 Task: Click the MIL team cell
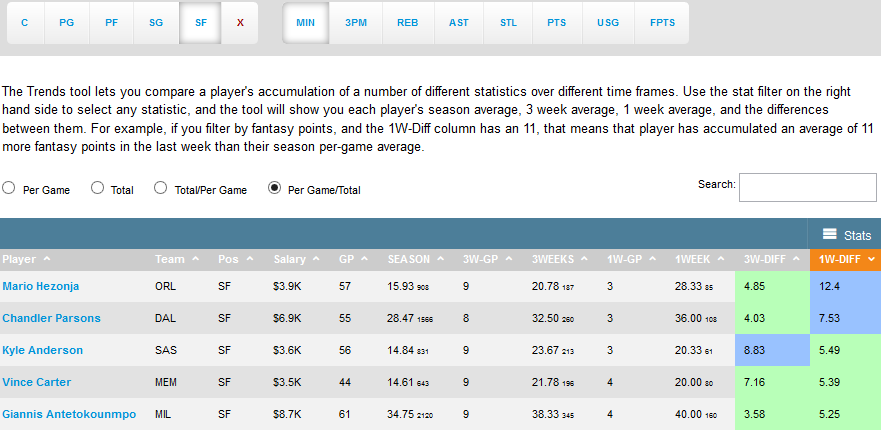(x=163, y=415)
